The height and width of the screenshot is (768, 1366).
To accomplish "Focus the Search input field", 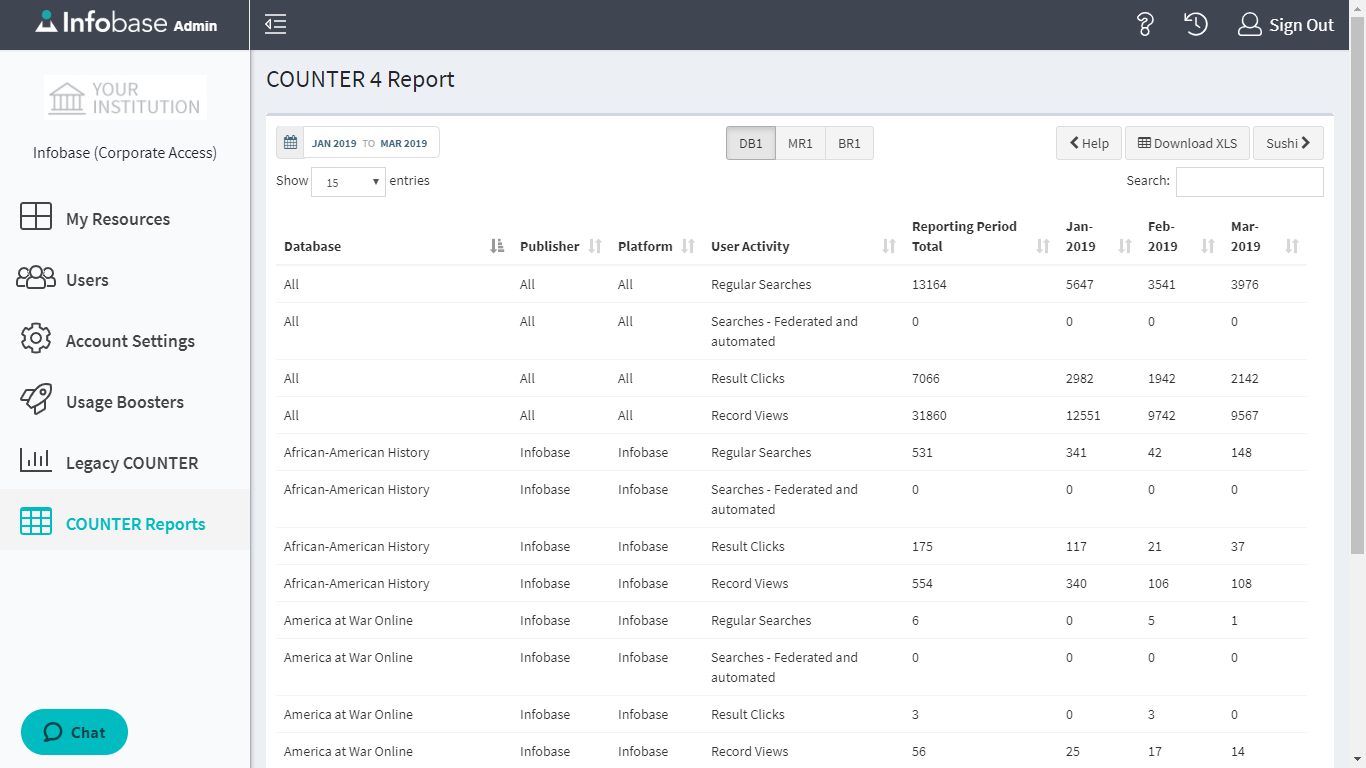I will [1249, 181].
